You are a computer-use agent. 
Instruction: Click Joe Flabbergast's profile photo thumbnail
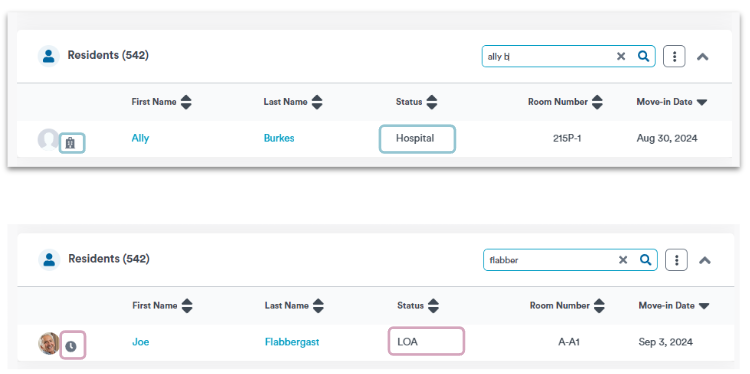49,343
